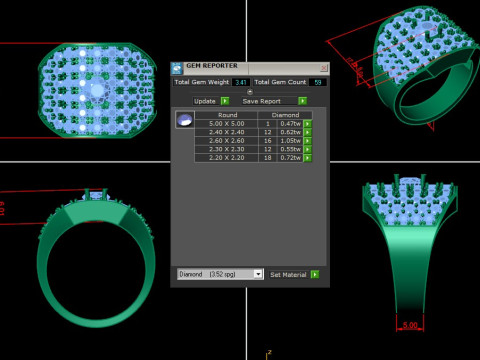Click the green arrow next to Save Report
The height and width of the screenshot is (360, 480).
click(302, 101)
